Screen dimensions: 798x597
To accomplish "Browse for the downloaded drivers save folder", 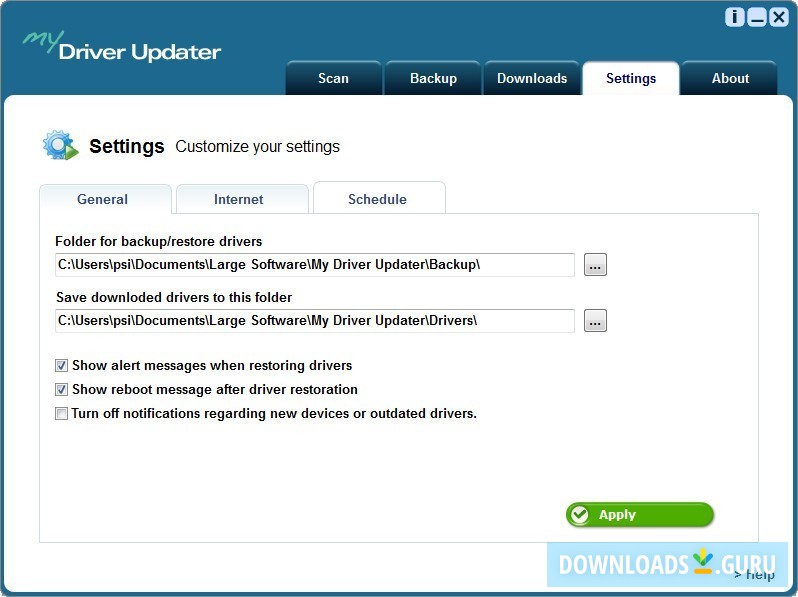I will [595, 321].
